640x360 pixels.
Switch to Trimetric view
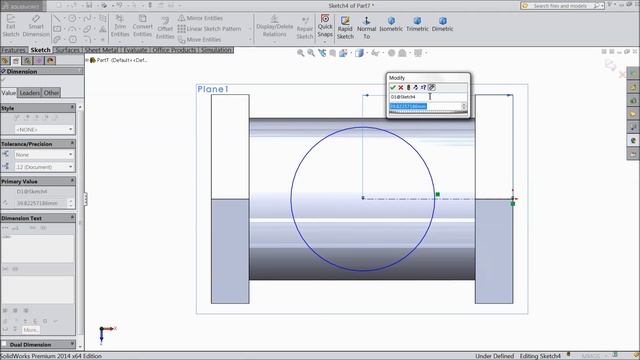pos(417,24)
